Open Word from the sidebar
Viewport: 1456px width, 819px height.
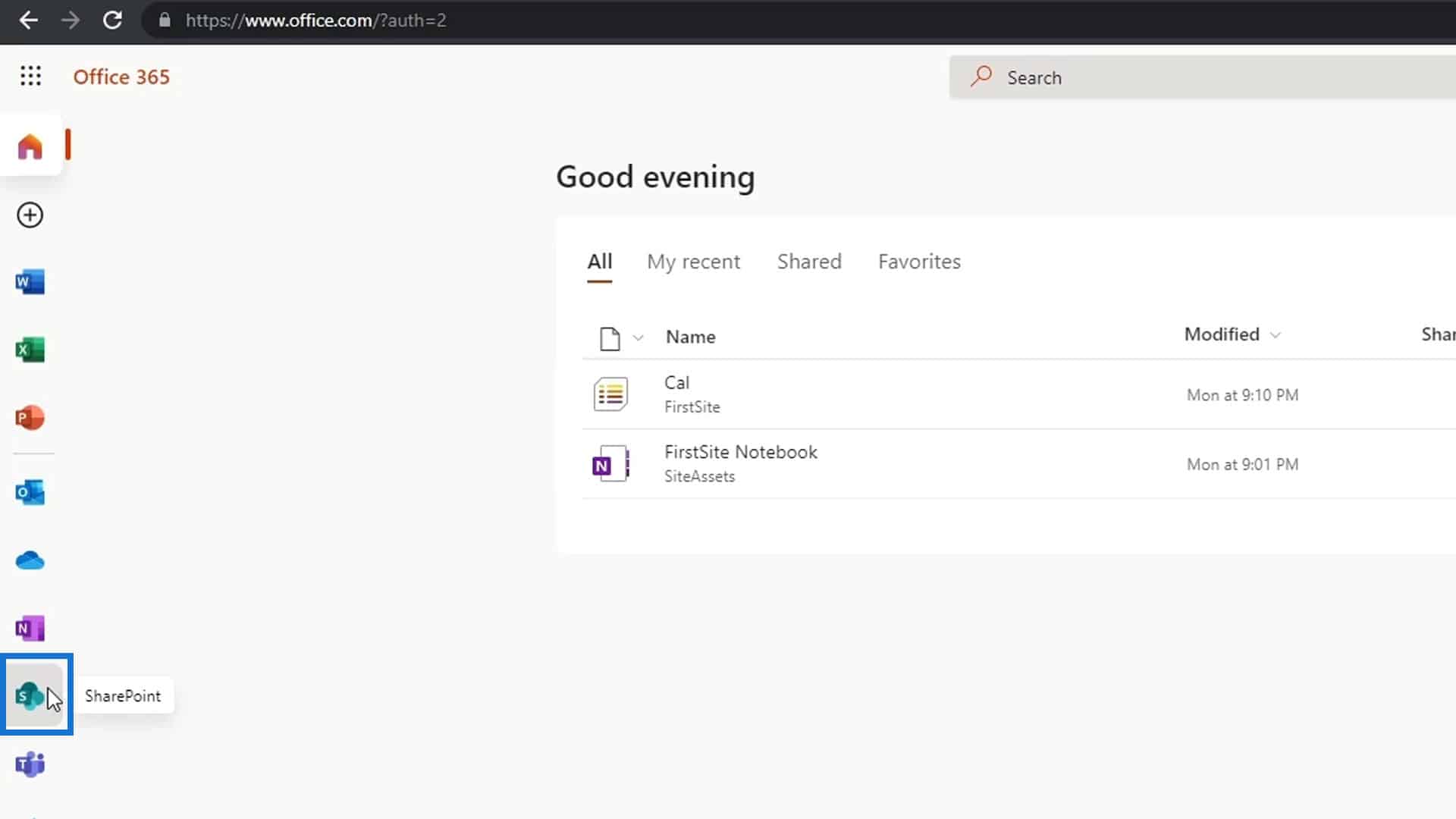click(x=30, y=282)
